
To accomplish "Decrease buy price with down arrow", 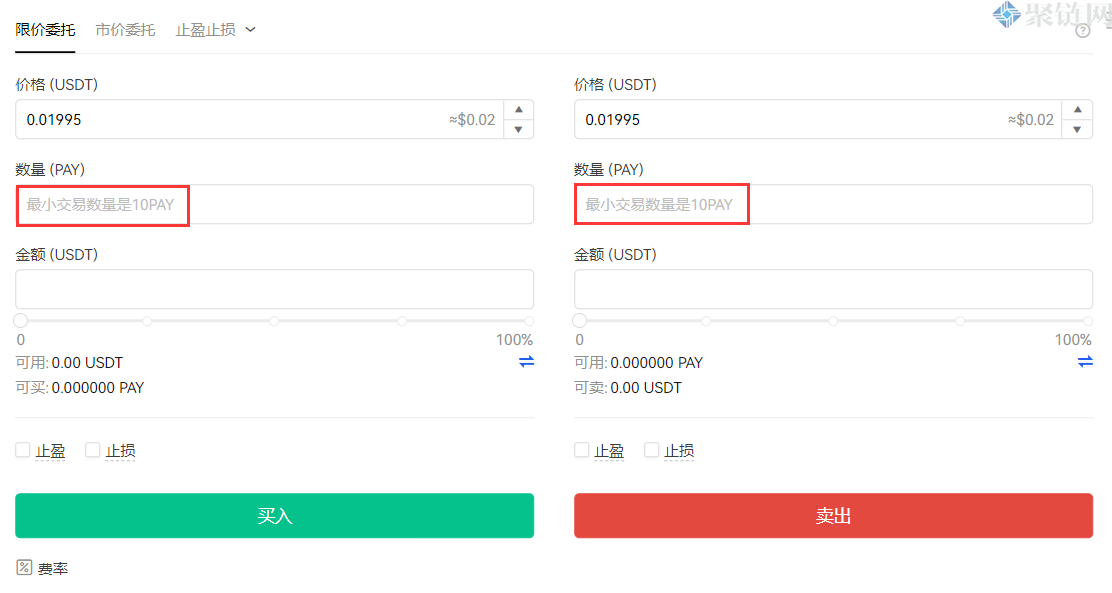I will coord(519,129).
